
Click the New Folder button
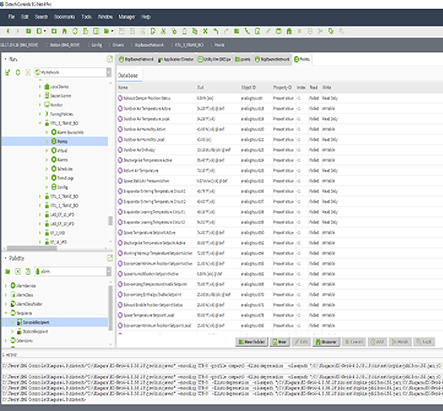(x=252, y=342)
